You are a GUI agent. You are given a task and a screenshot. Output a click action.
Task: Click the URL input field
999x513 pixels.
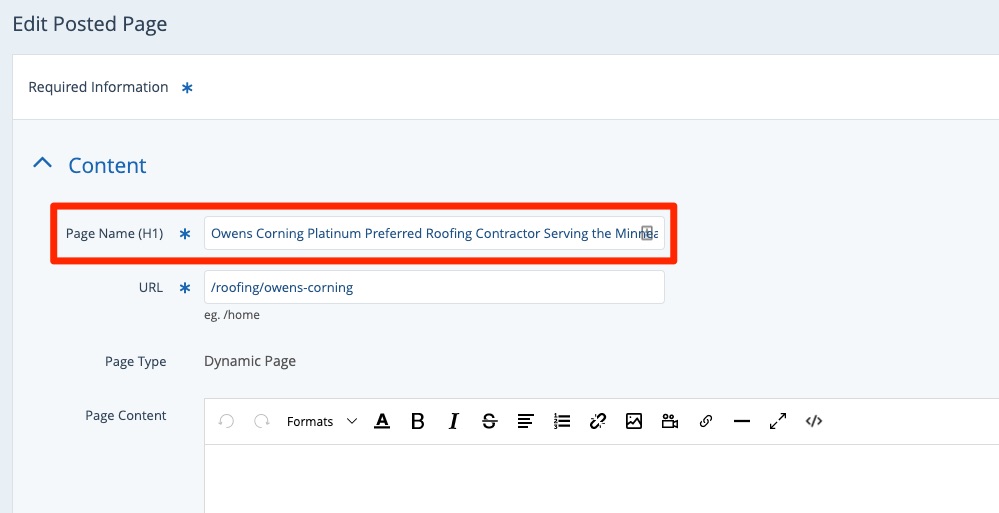[x=434, y=288]
